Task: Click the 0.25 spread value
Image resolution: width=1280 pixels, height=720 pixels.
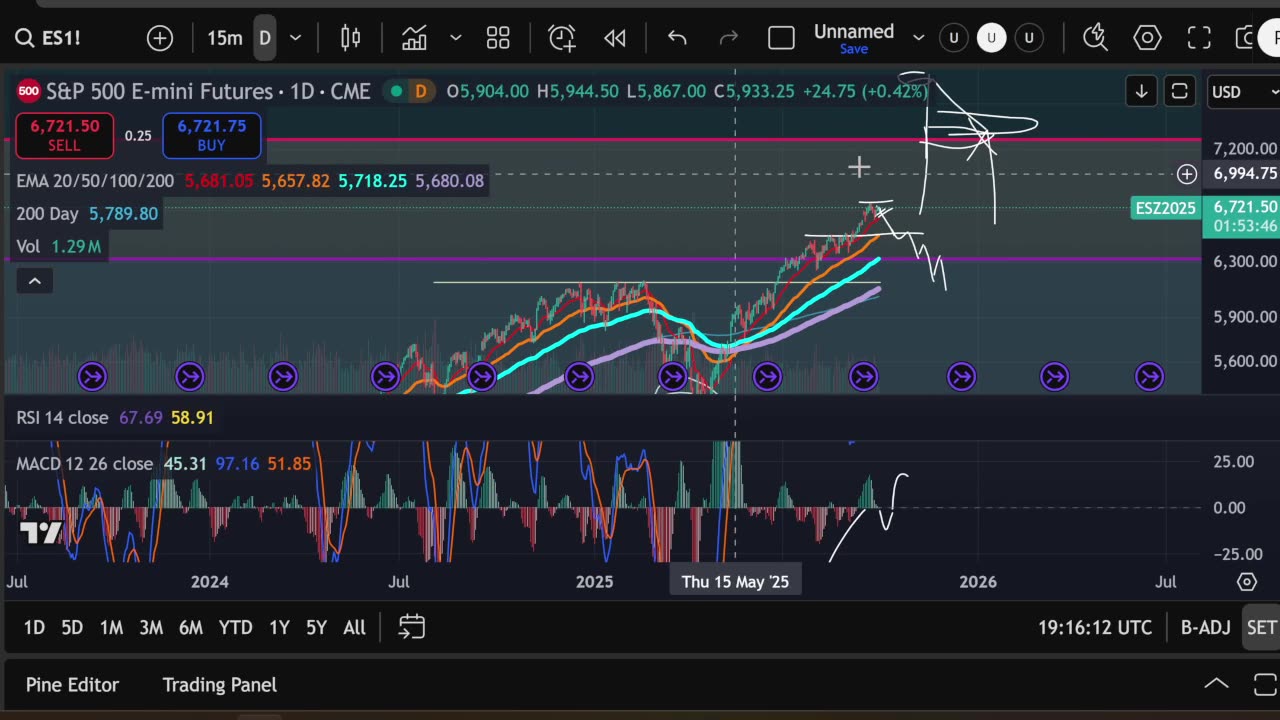Action: (138, 135)
